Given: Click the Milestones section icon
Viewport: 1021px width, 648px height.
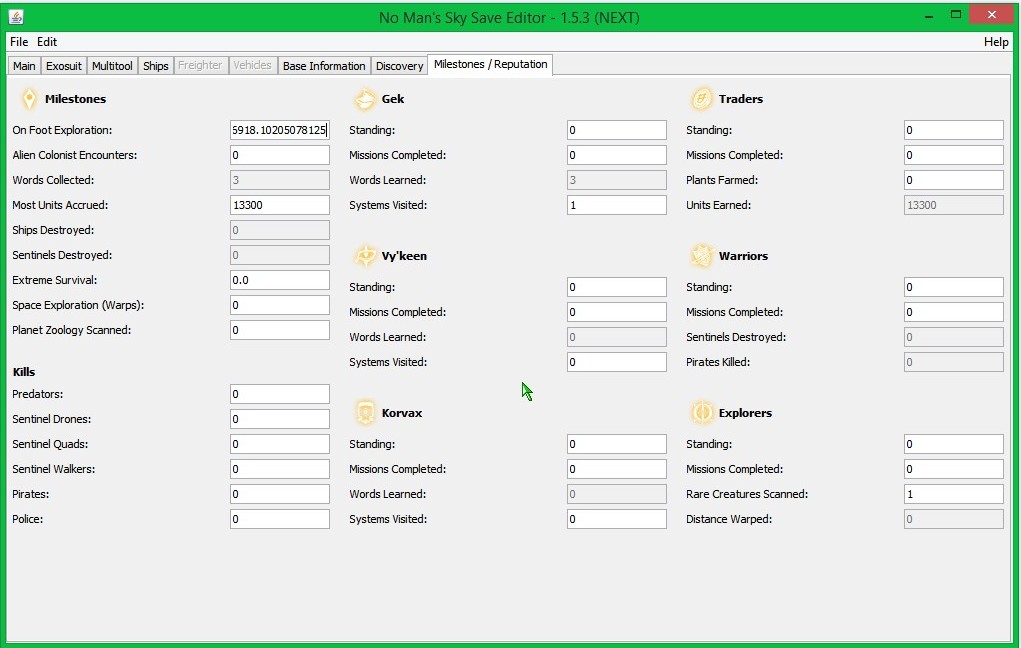Looking at the screenshot, I should [29, 99].
